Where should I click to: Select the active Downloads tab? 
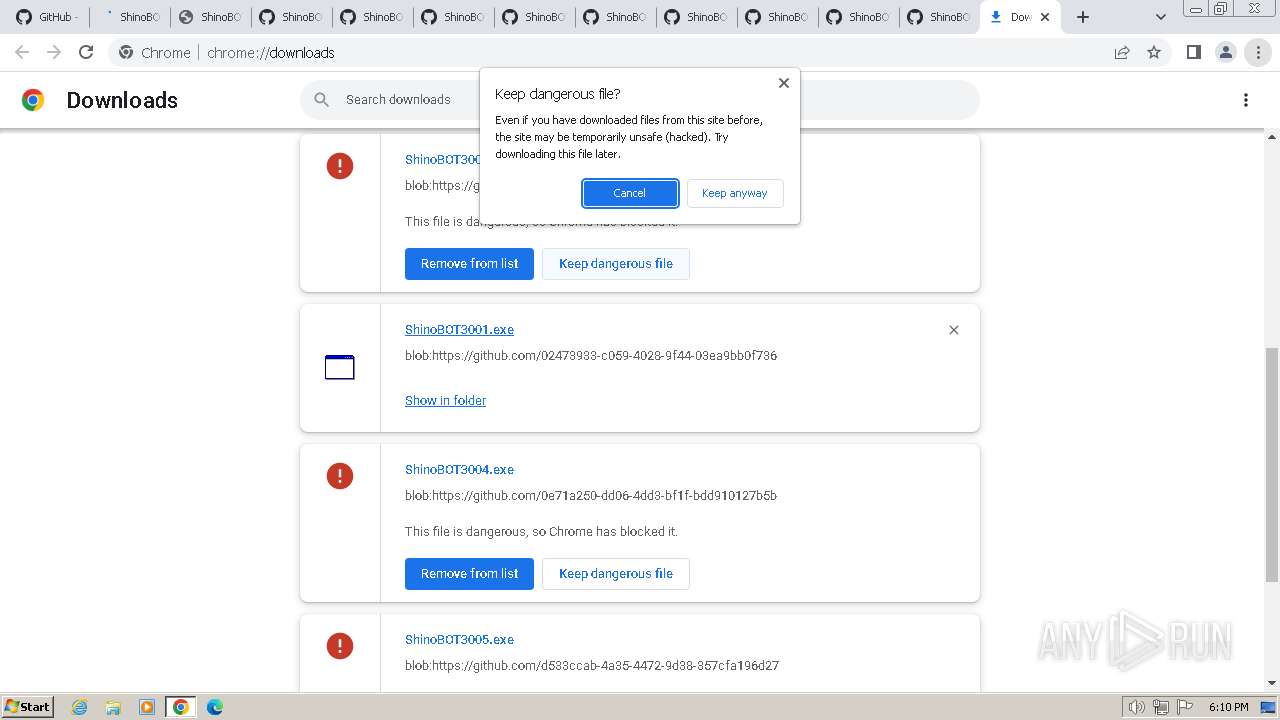[1019, 17]
